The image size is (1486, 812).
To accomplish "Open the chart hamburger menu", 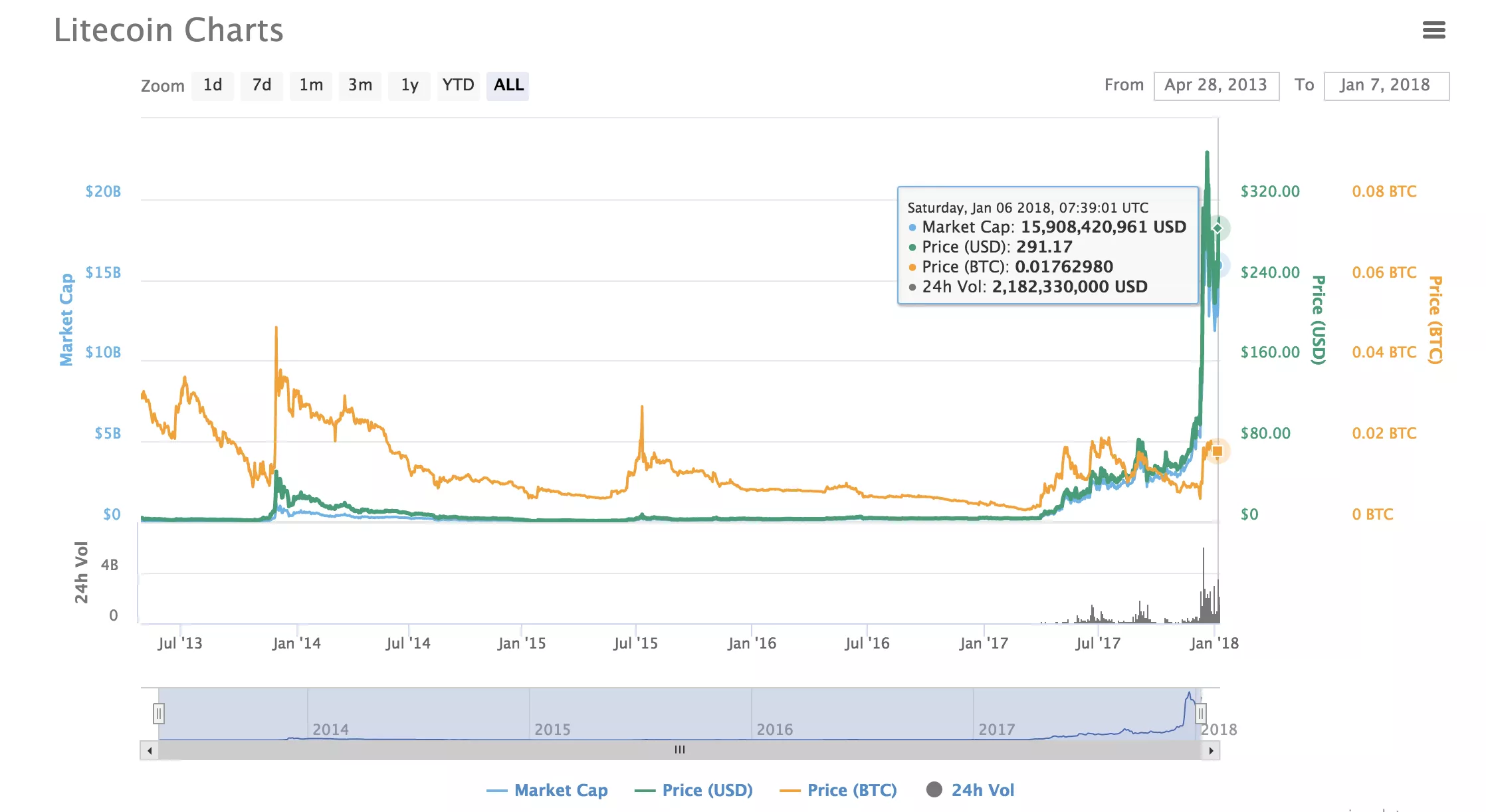I will pyautogui.click(x=1433, y=30).
